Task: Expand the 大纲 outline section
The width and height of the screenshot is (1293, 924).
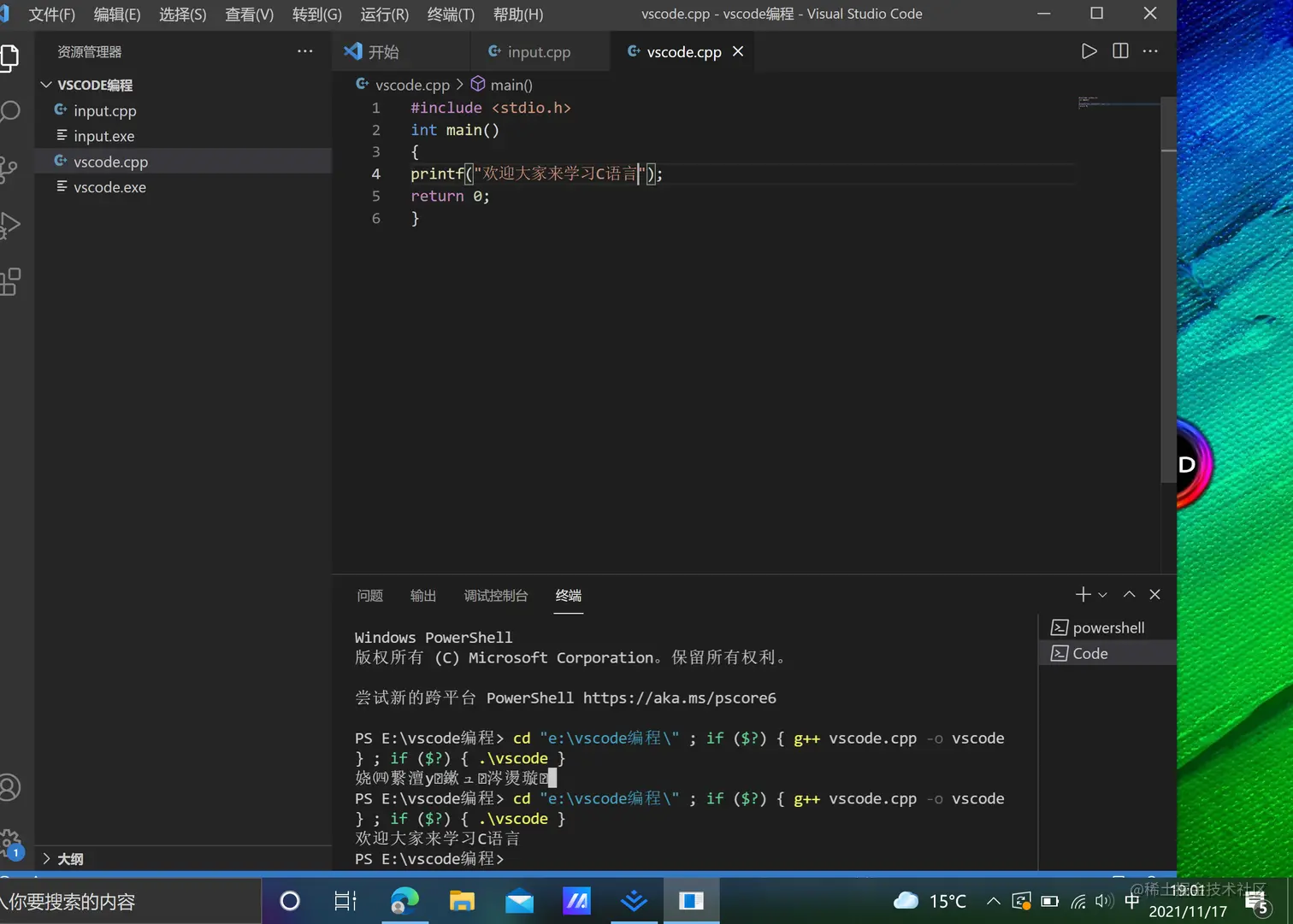Action: point(183,859)
